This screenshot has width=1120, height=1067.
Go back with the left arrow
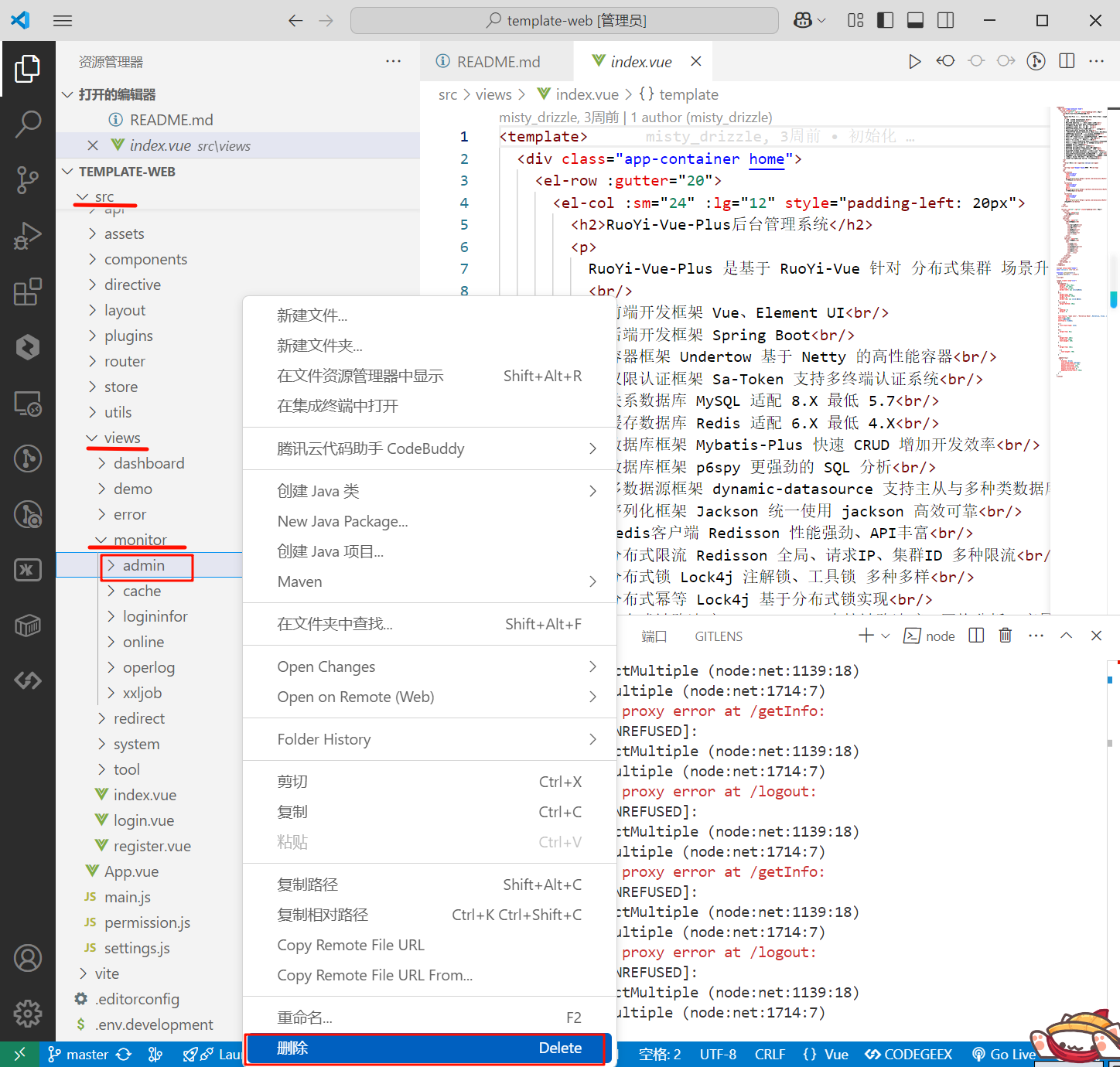(x=295, y=21)
